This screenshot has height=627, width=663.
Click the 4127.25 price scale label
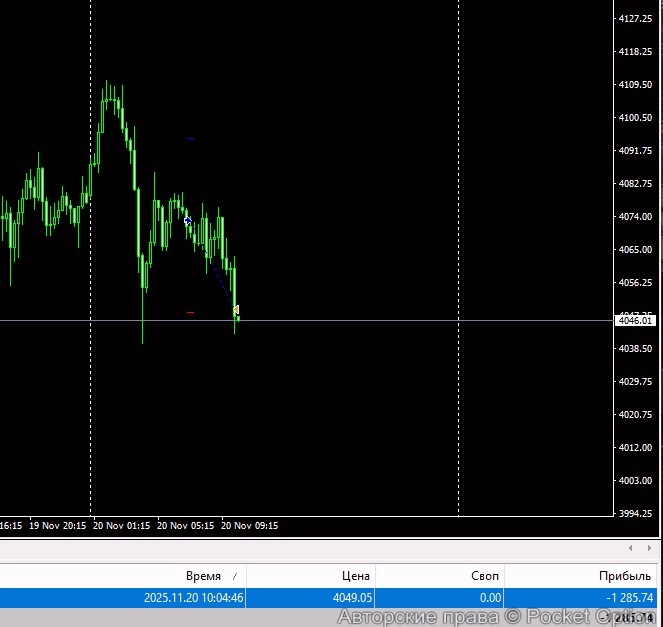635,19
